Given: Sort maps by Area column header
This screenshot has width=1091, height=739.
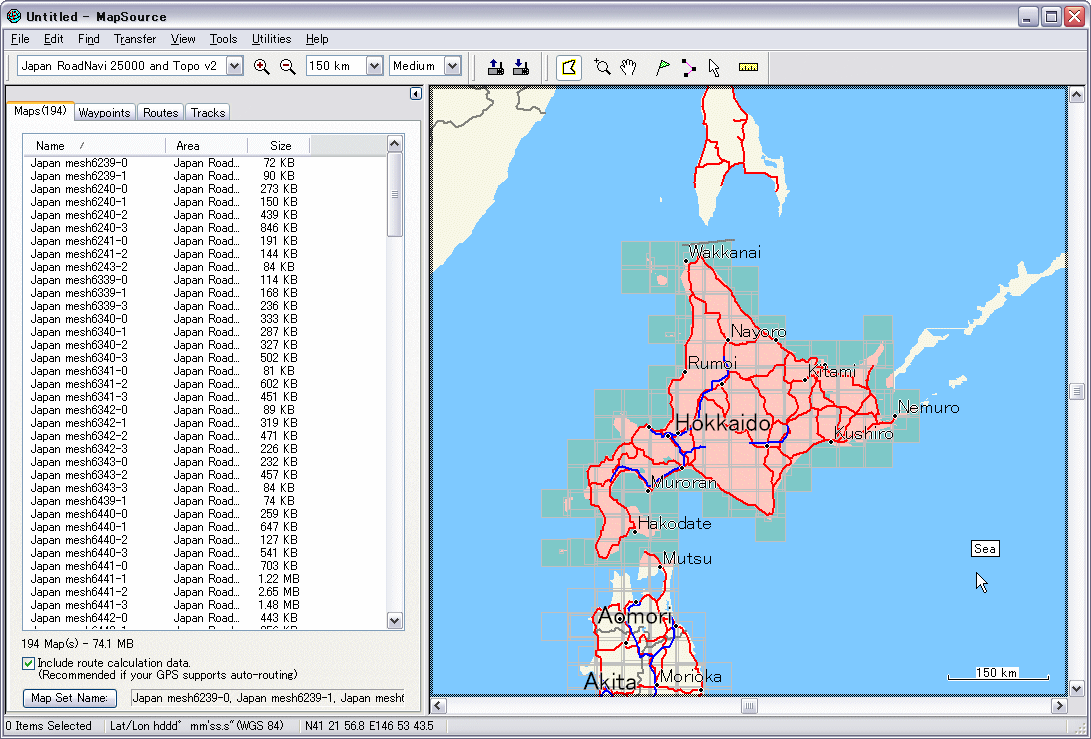Looking at the screenshot, I should coord(207,145).
